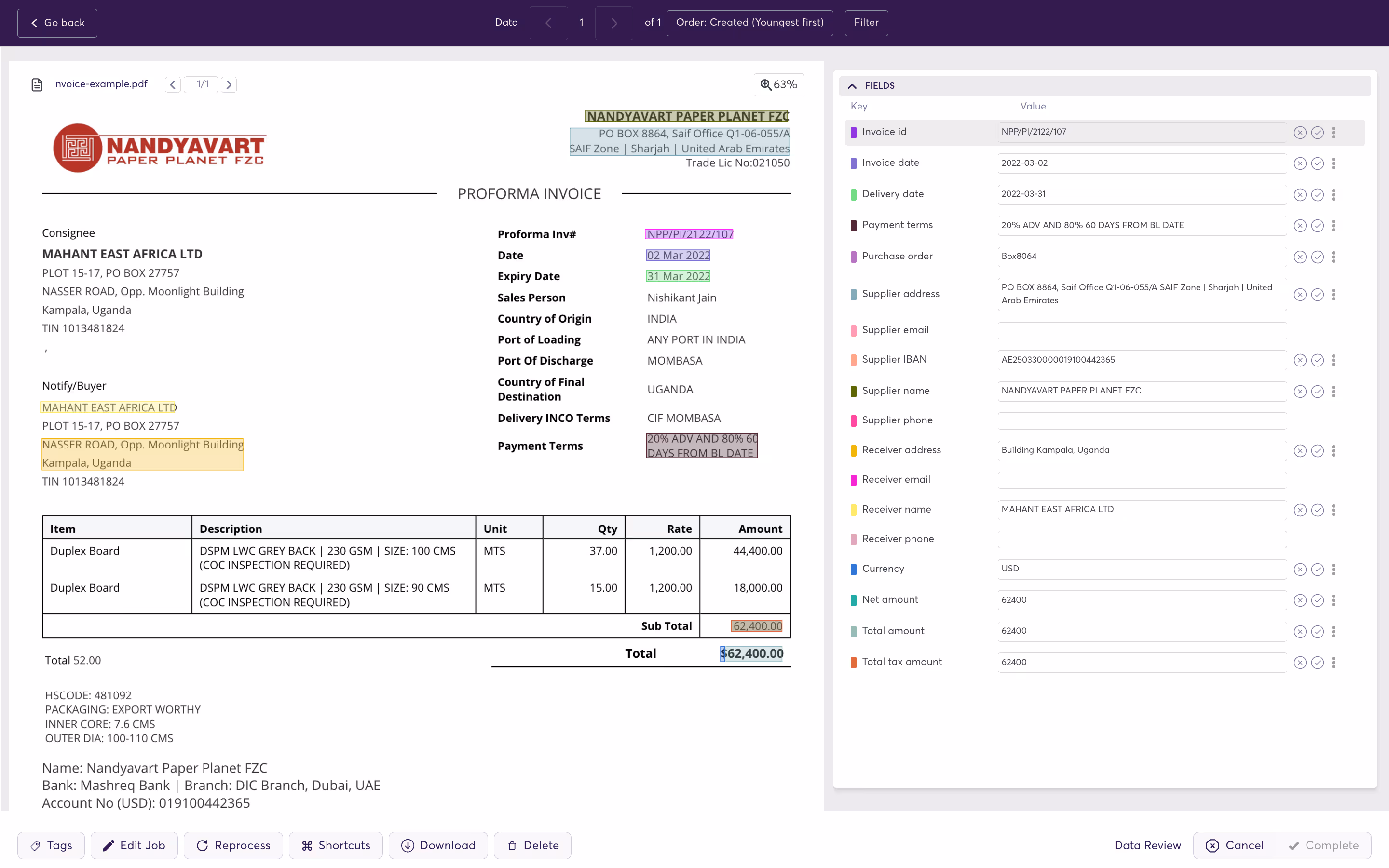Viewport: 1389px width, 868px height.
Task: Approve the Supplier name value
Action: [1318, 391]
